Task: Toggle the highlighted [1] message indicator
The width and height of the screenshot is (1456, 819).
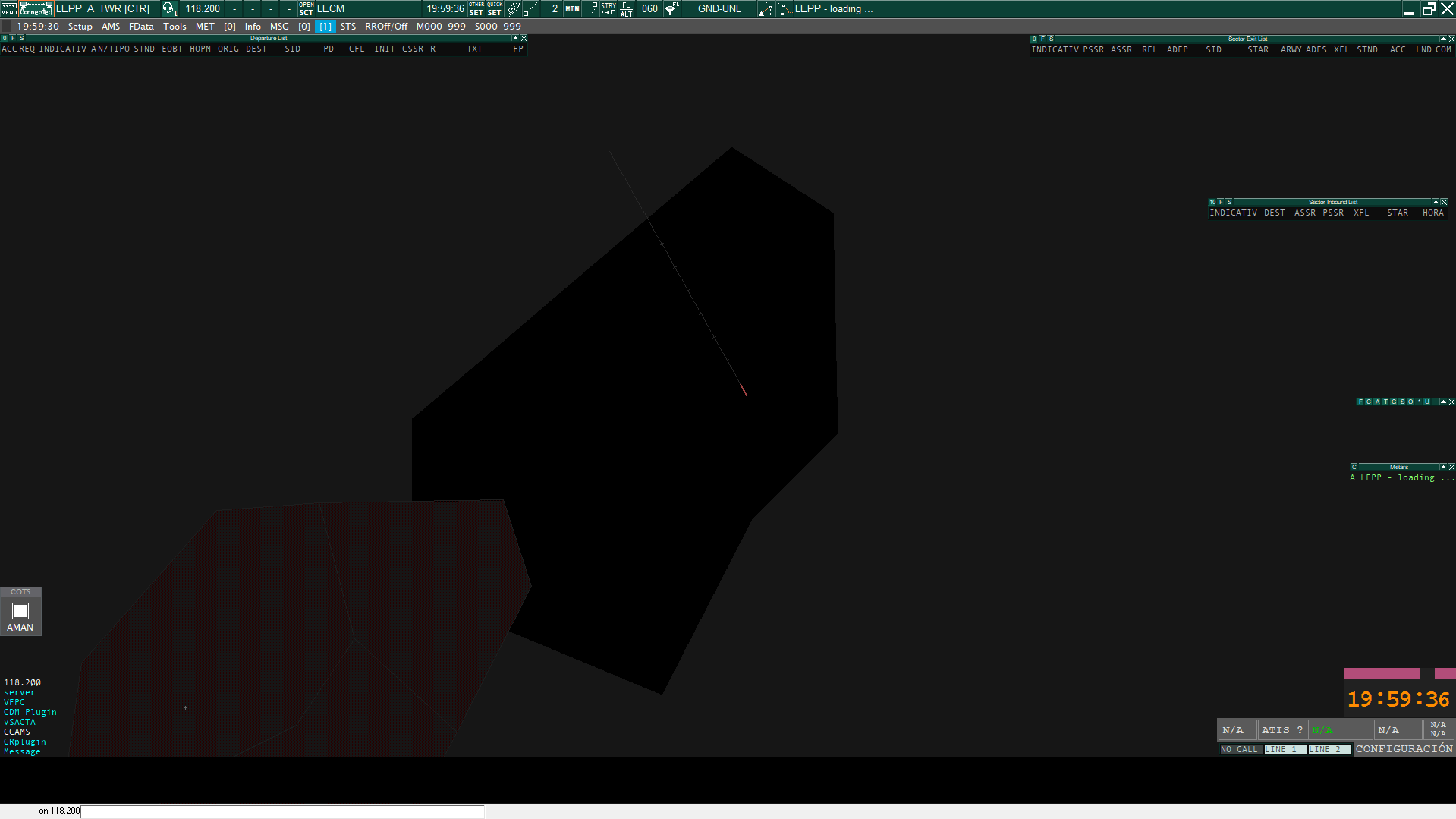Action: [x=325, y=26]
